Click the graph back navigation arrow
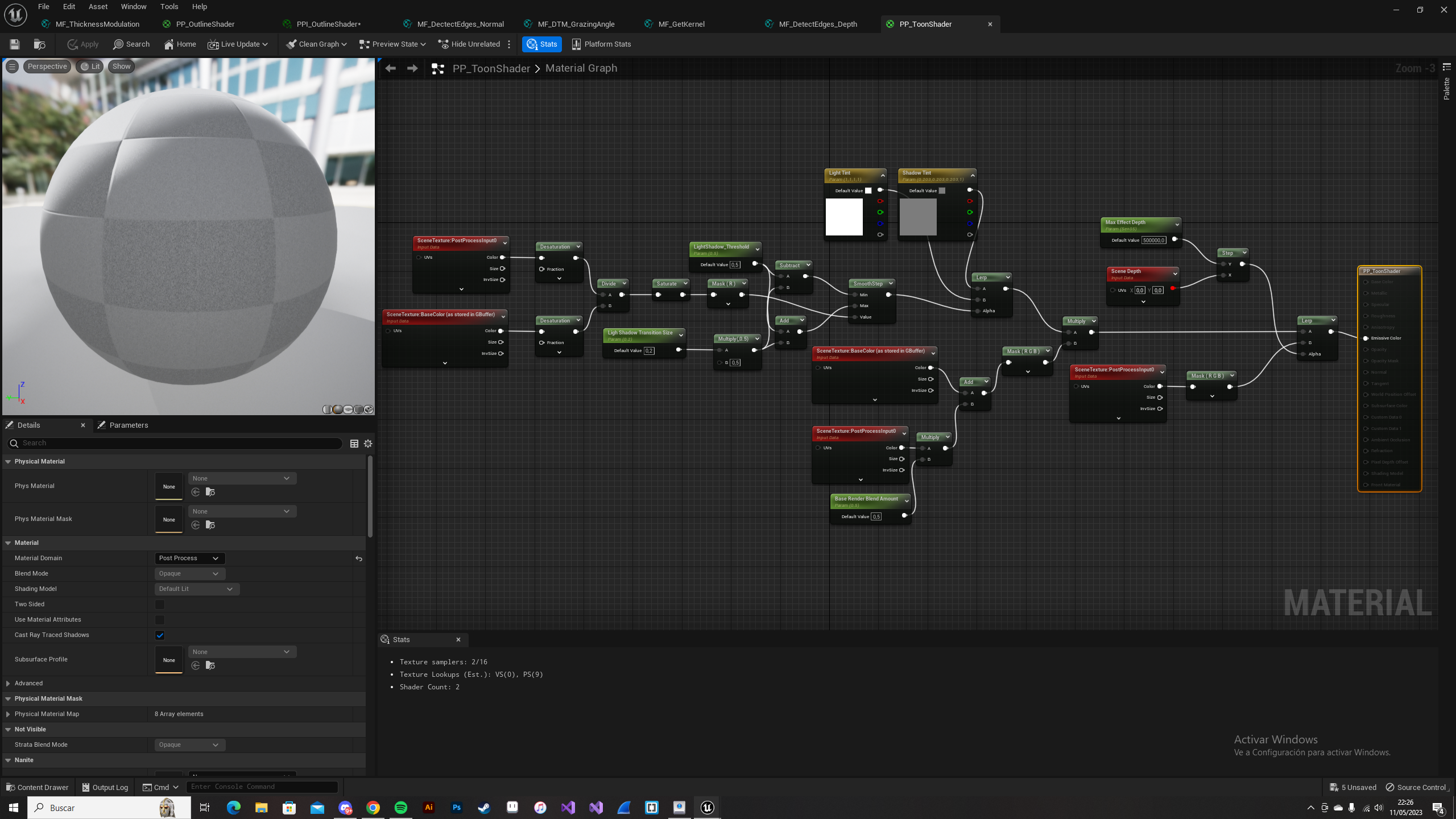Viewport: 1456px width, 819px height. click(x=390, y=68)
